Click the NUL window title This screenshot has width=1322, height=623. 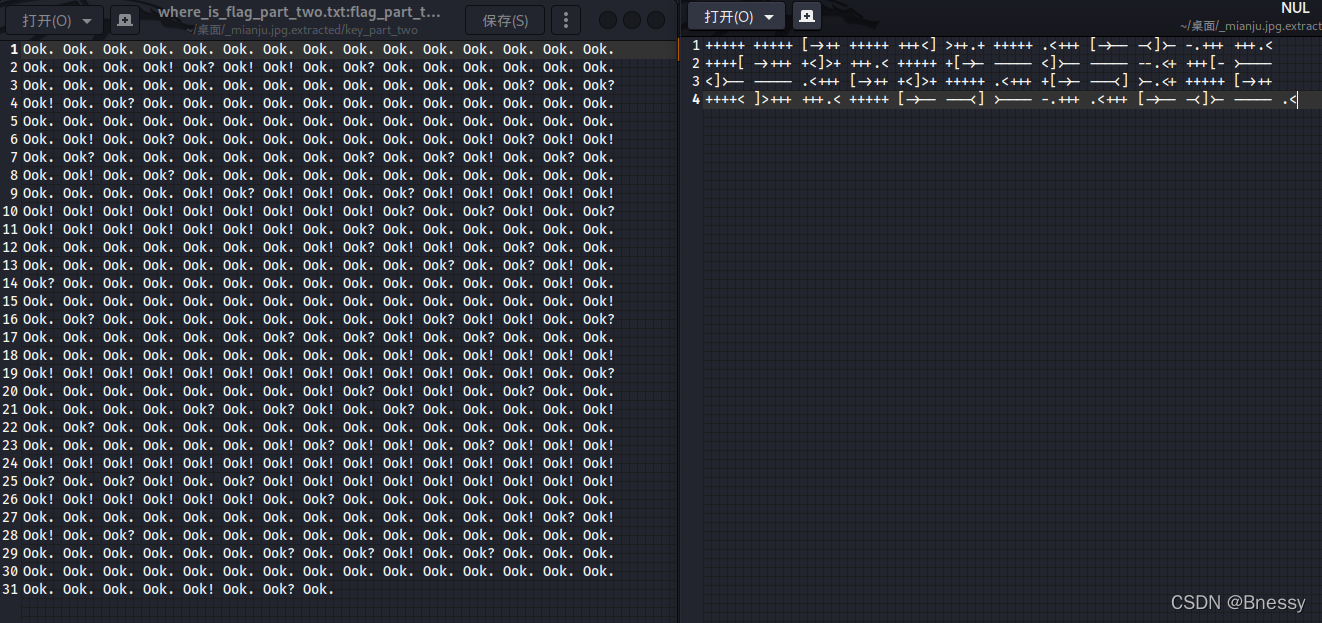point(1295,8)
